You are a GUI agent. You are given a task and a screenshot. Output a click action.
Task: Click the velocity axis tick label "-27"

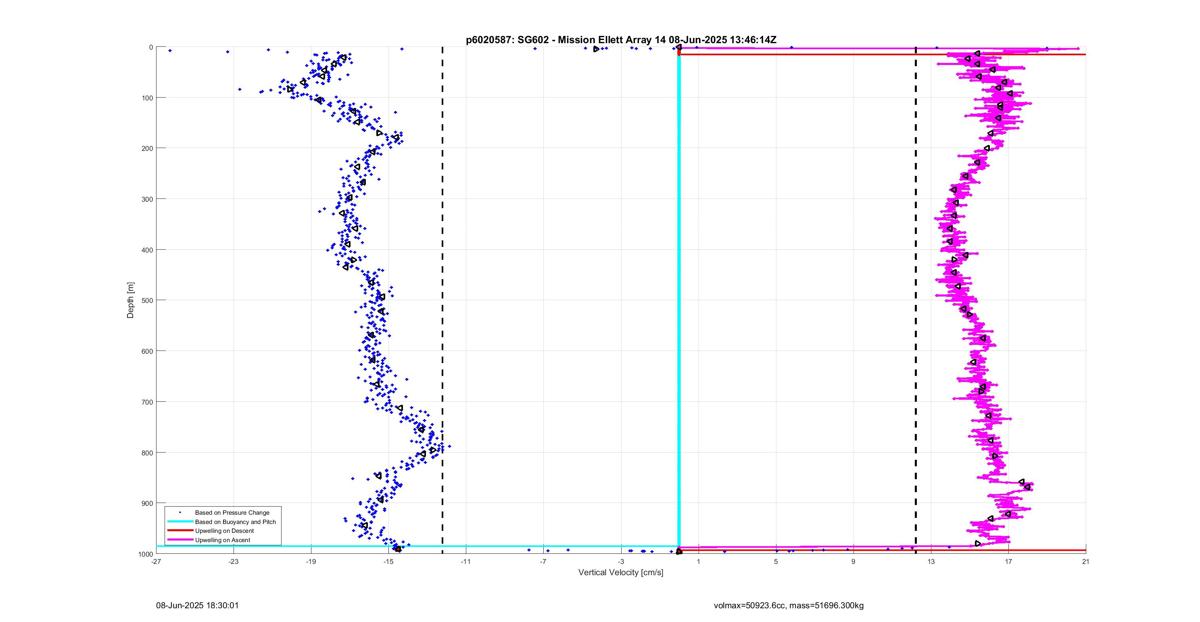tap(156, 562)
